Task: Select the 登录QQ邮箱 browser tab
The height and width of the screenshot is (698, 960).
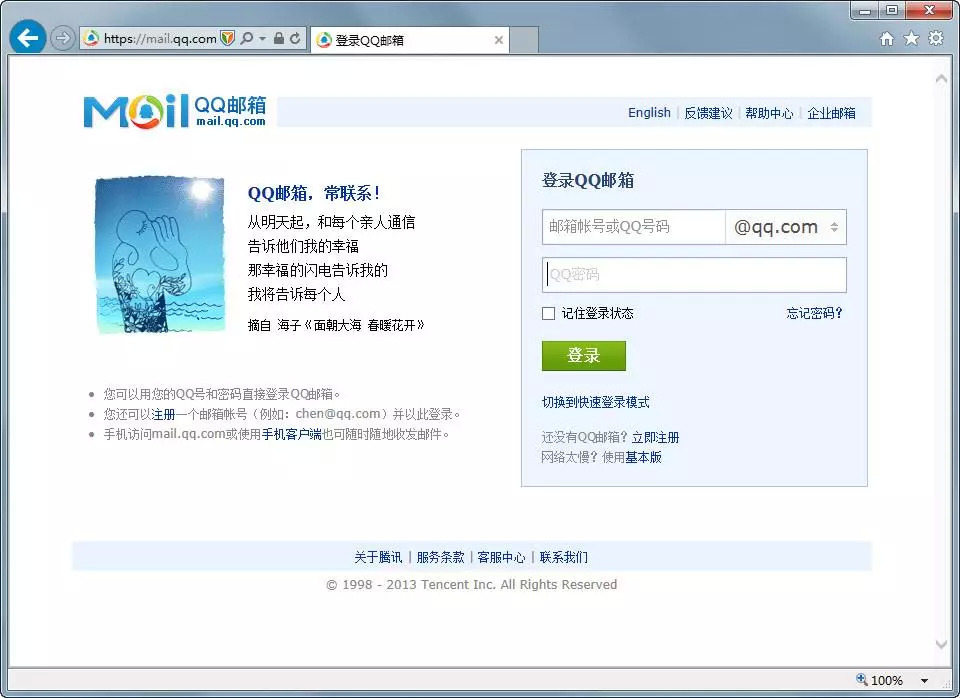Action: pos(410,40)
